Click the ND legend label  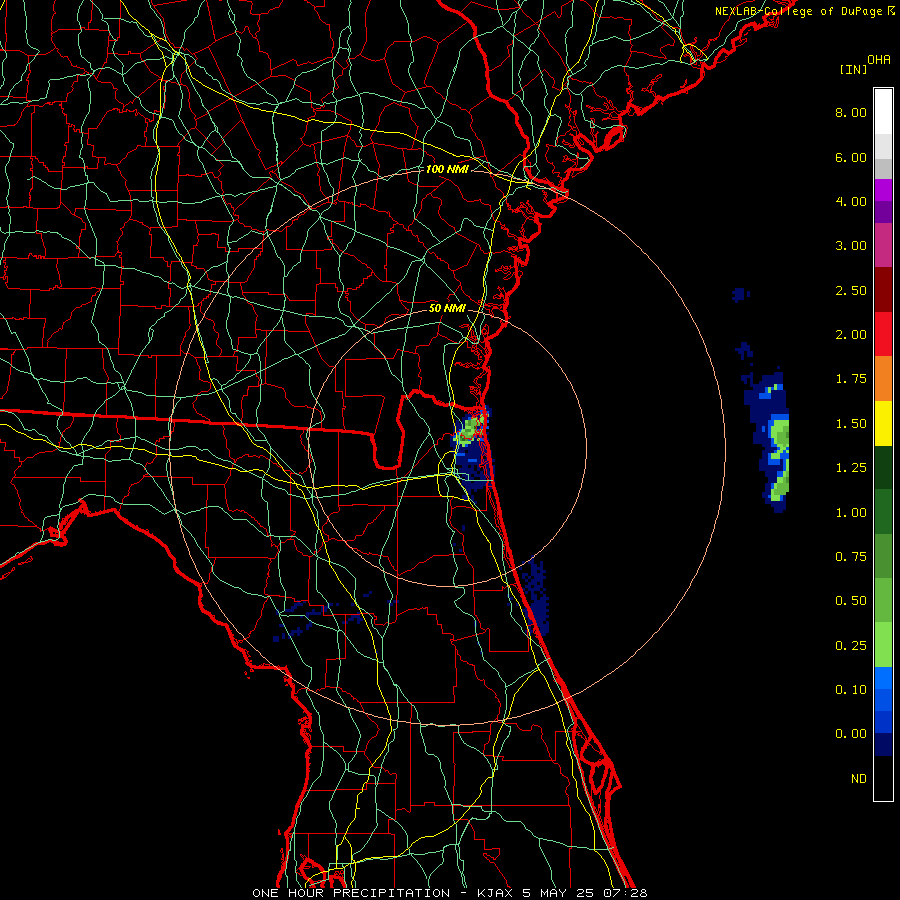tap(859, 779)
